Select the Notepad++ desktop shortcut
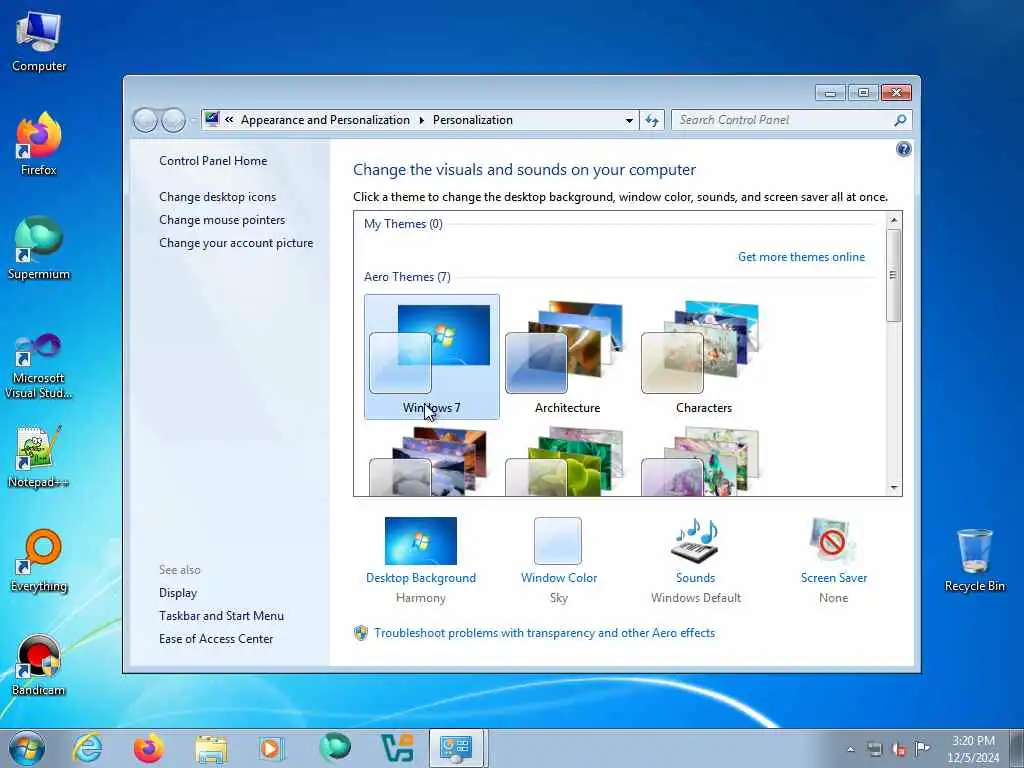The image size is (1024, 768). coord(39,457)
